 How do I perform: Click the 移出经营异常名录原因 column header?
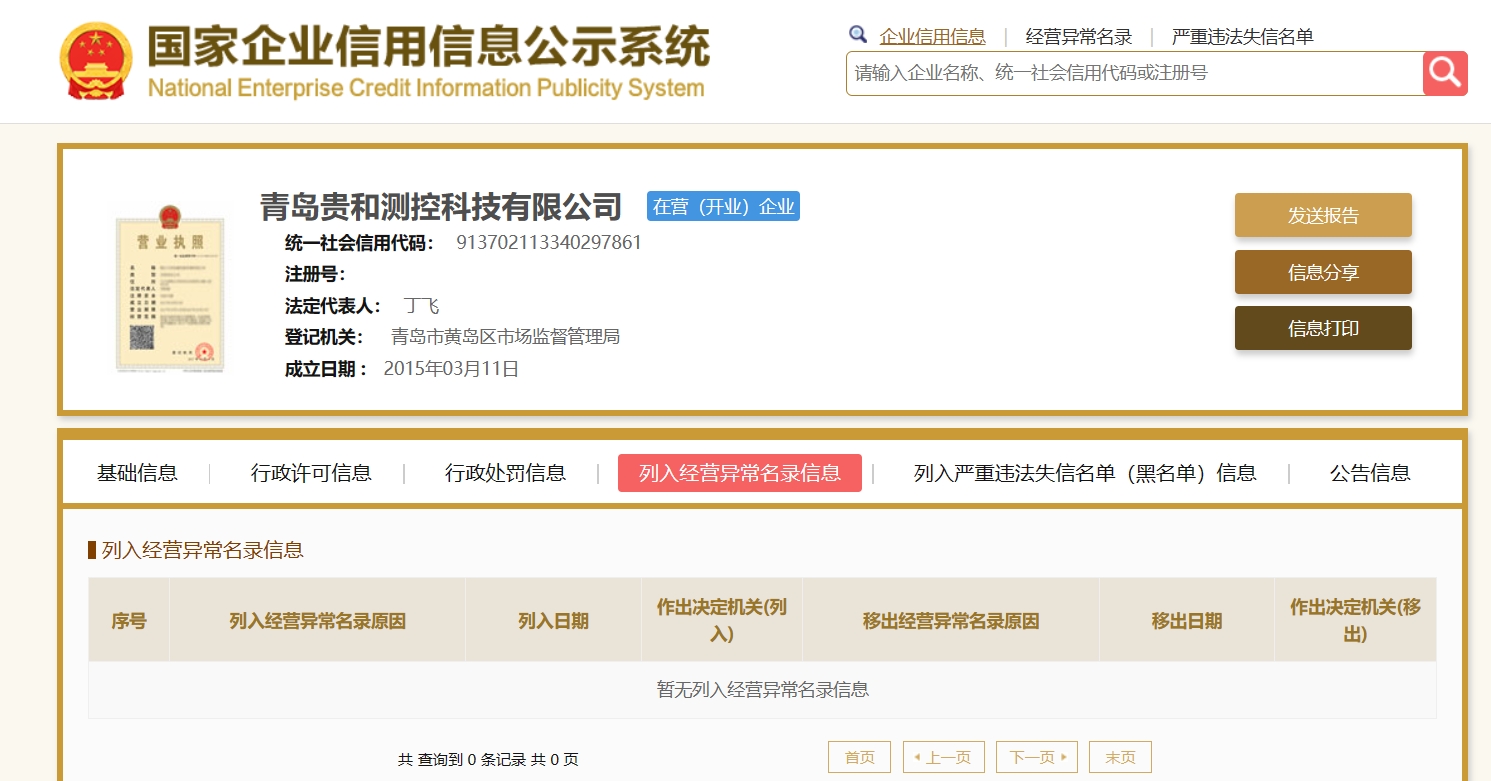(951, 621)
